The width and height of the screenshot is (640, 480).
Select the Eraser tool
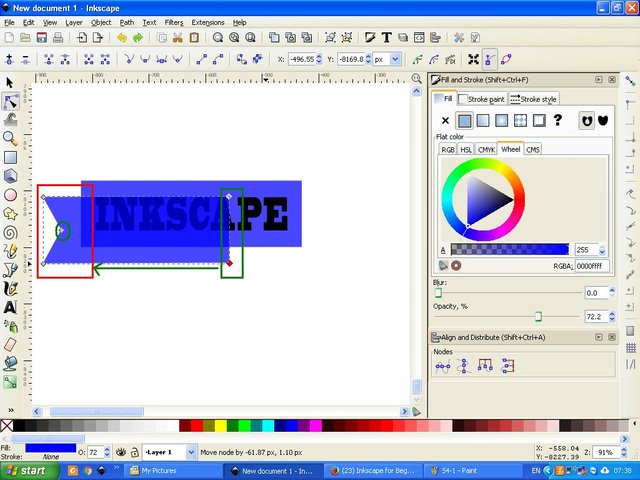click(x=10, y=344)
